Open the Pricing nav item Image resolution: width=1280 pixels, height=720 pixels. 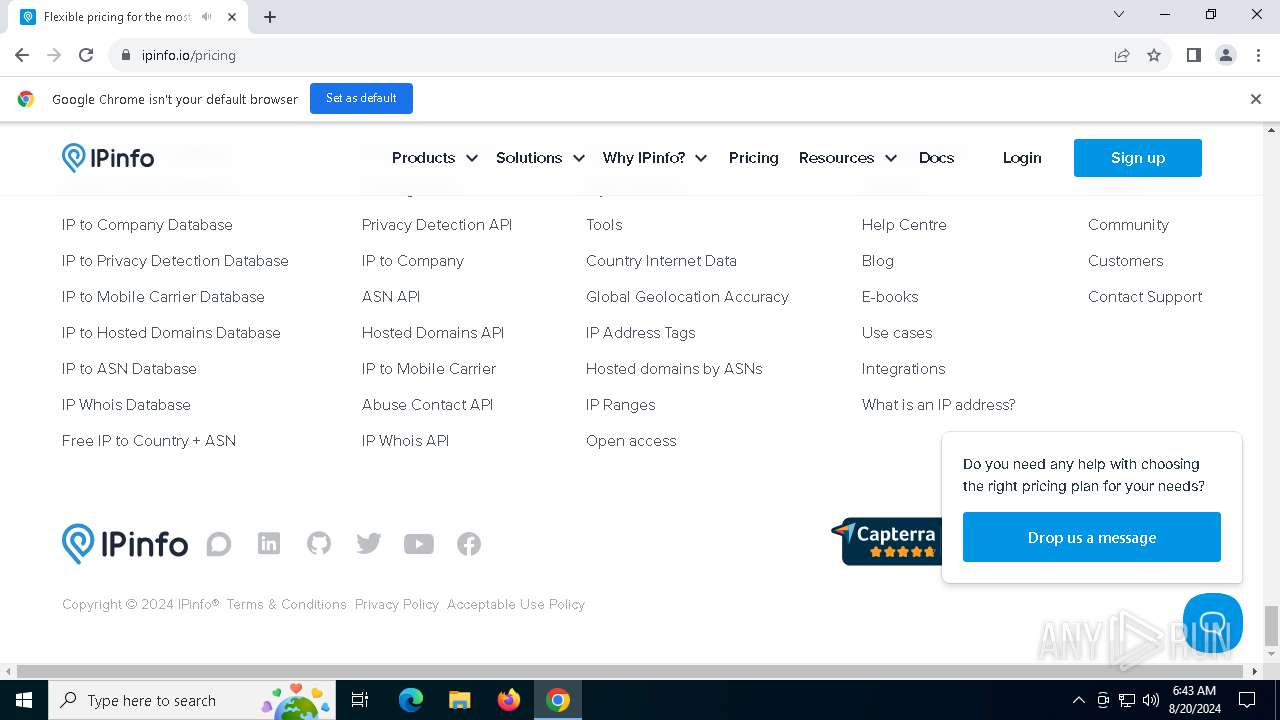coord(753,158)
